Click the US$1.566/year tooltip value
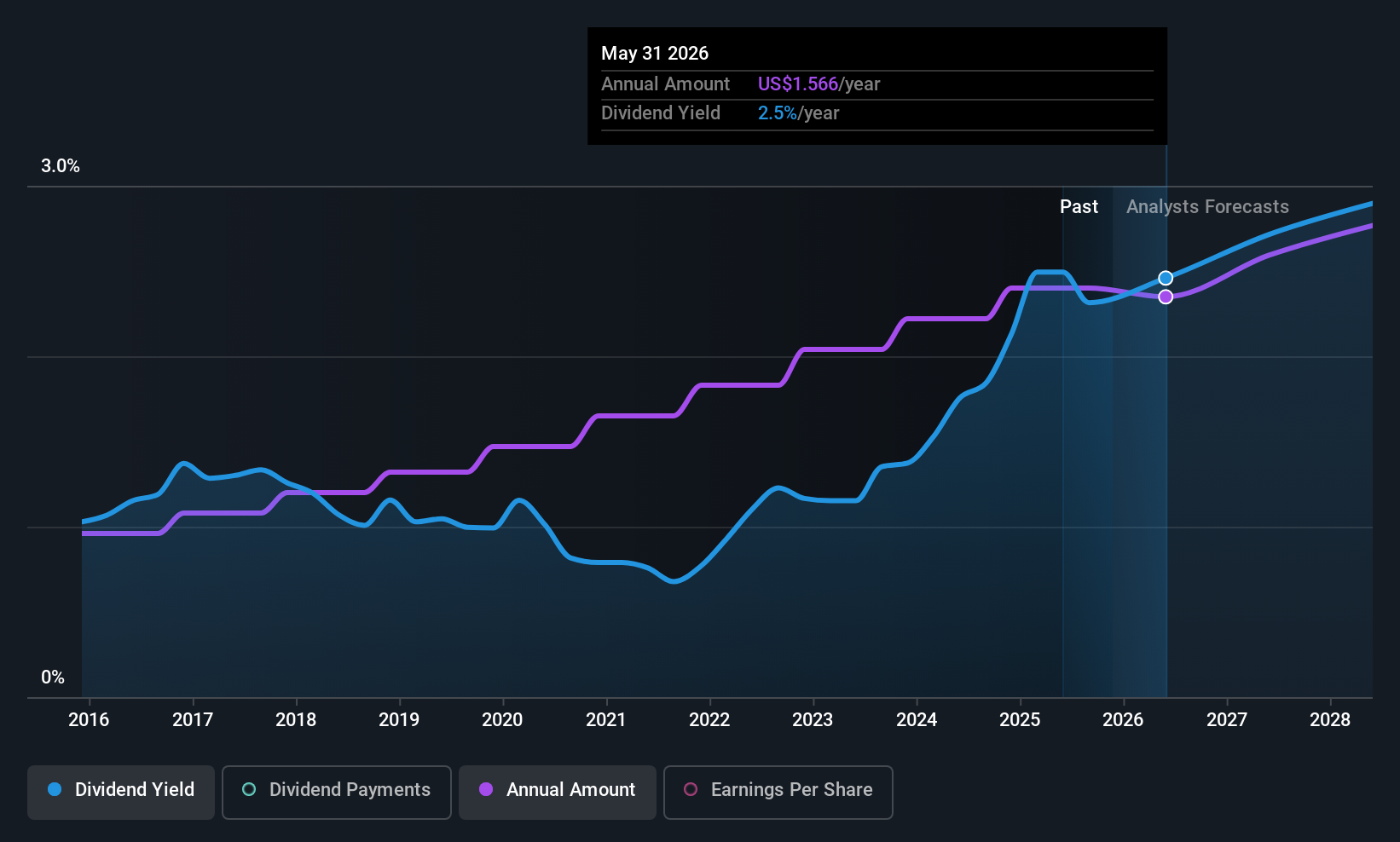1400x842 pixels. (x=819, y=84)
